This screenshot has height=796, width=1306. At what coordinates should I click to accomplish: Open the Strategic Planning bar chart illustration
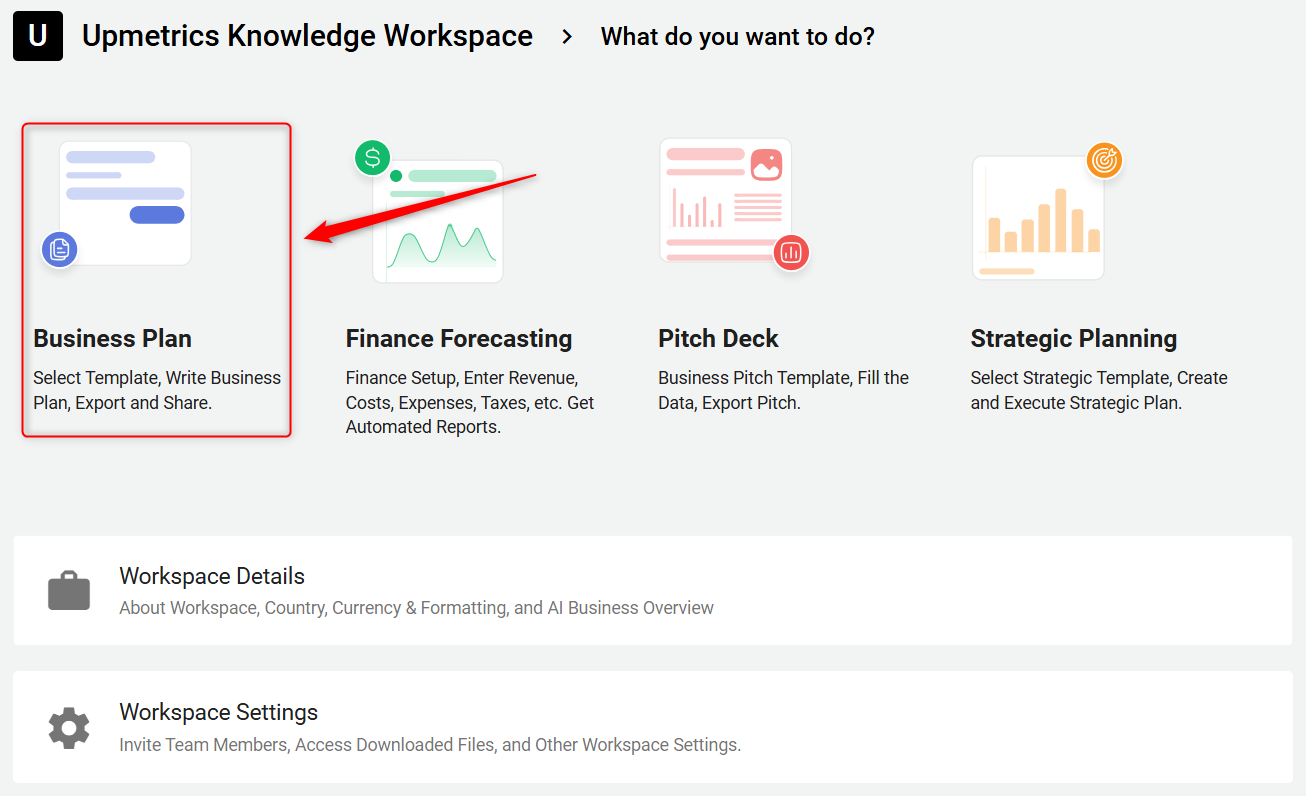click(x=1038, y=218)
